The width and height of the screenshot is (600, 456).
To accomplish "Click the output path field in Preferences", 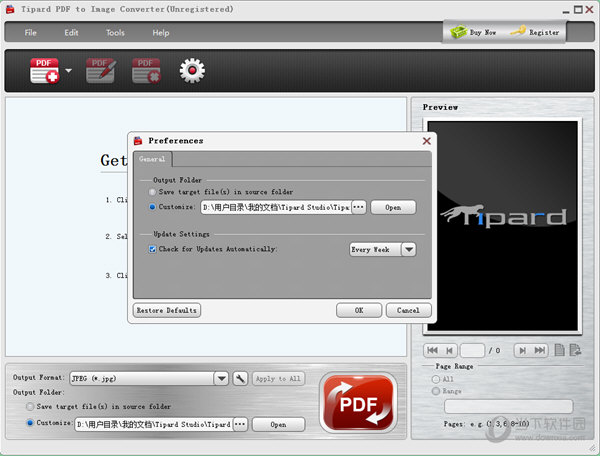I will coord(276,207).
